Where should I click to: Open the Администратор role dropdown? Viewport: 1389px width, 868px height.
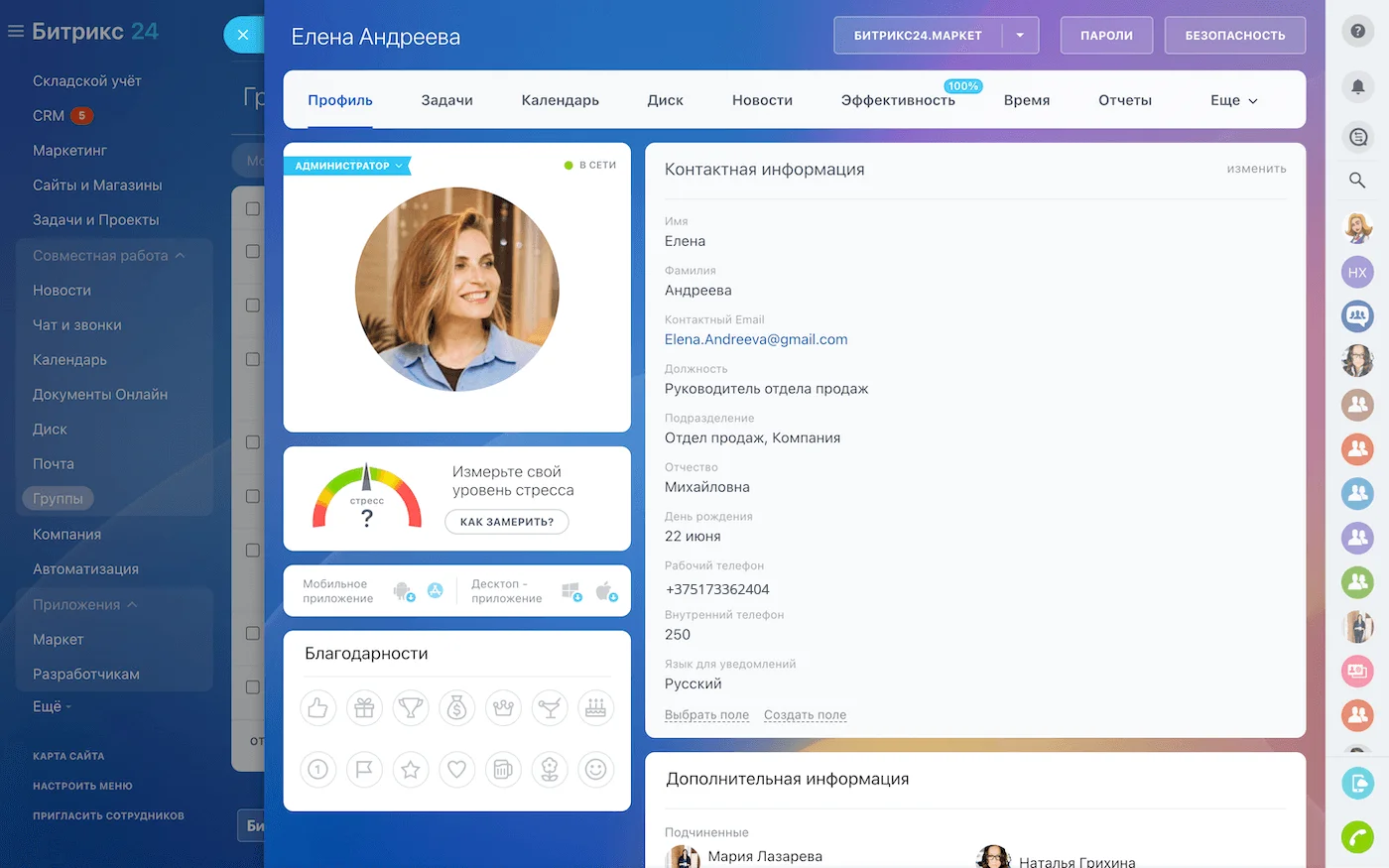pyautogui.click(x=347, y=166)
